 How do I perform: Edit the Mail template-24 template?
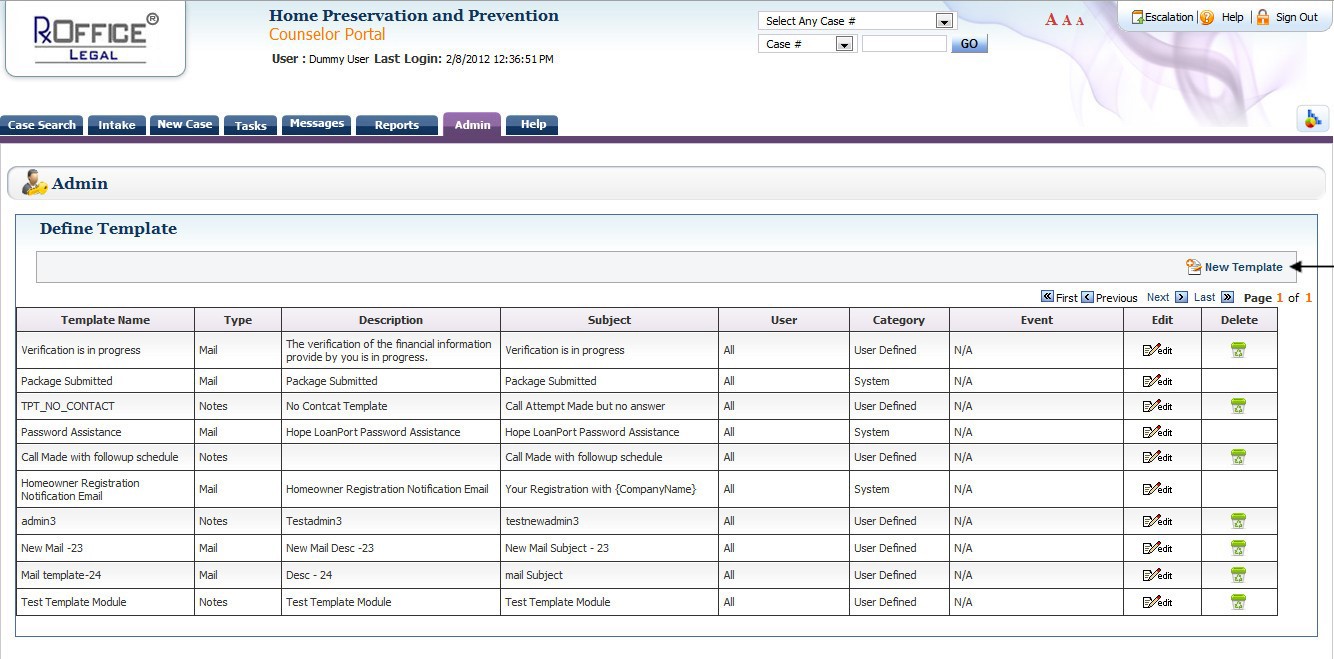coord(1157,575)
